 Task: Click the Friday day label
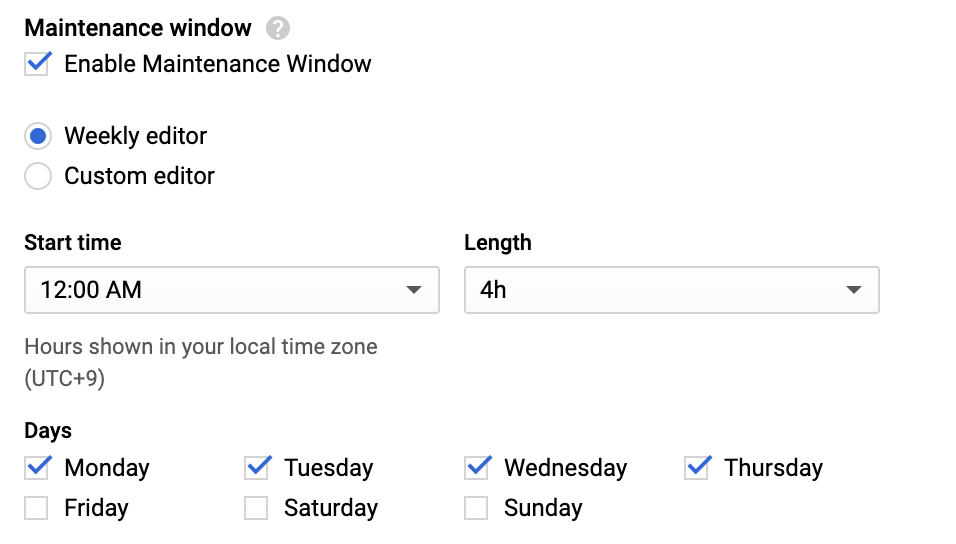point(96,508)
